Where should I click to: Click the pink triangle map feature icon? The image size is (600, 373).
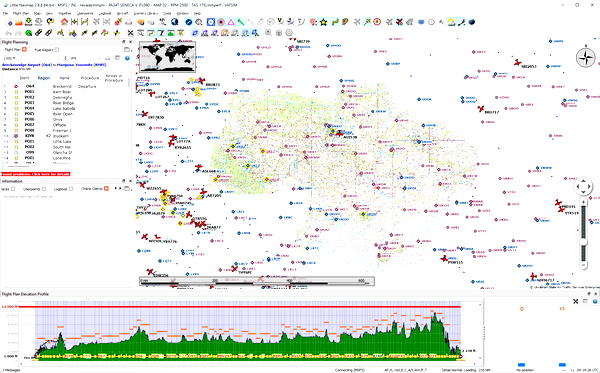[231, 22]
